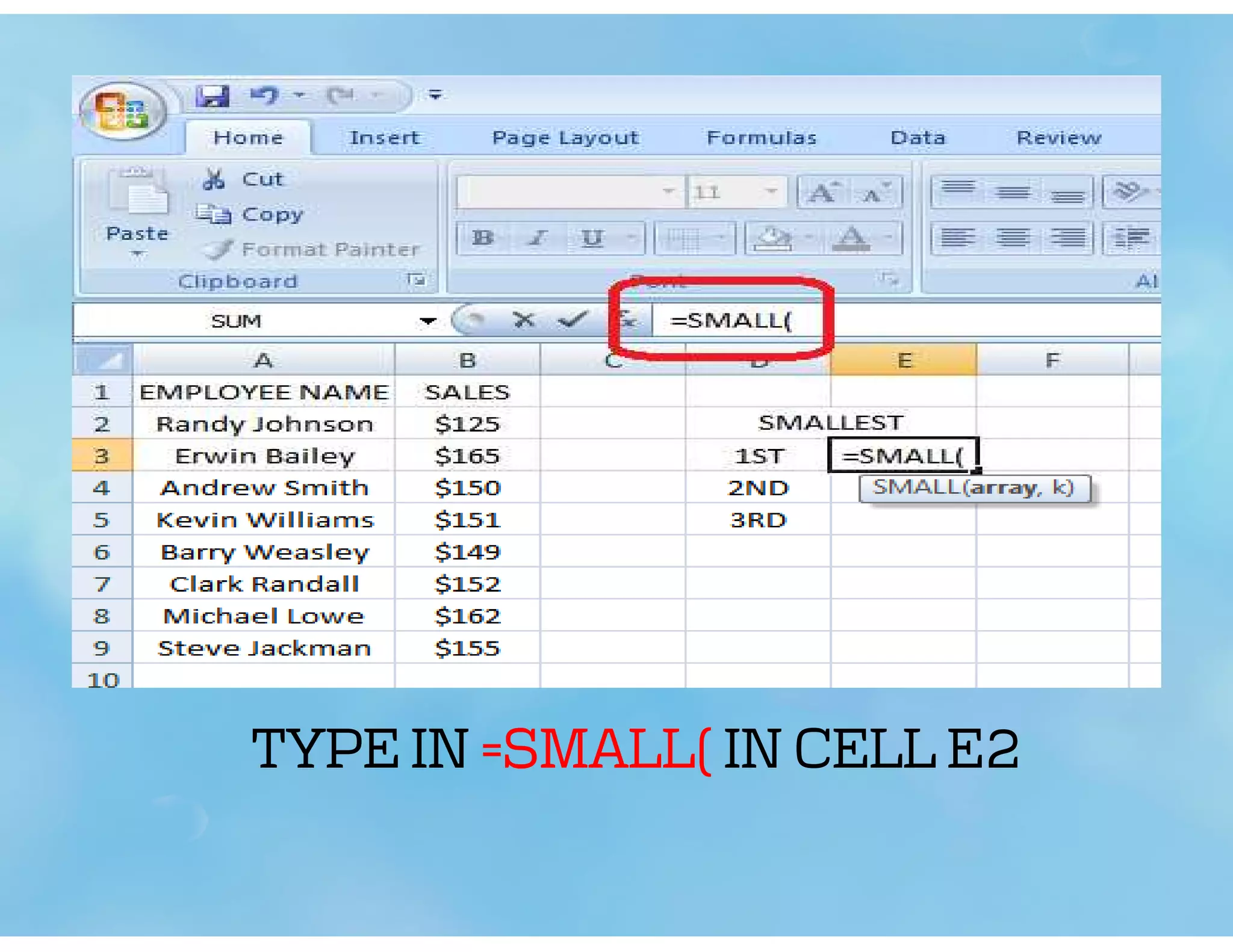
Task: Click the Office button orb
Action: [122, 111]
